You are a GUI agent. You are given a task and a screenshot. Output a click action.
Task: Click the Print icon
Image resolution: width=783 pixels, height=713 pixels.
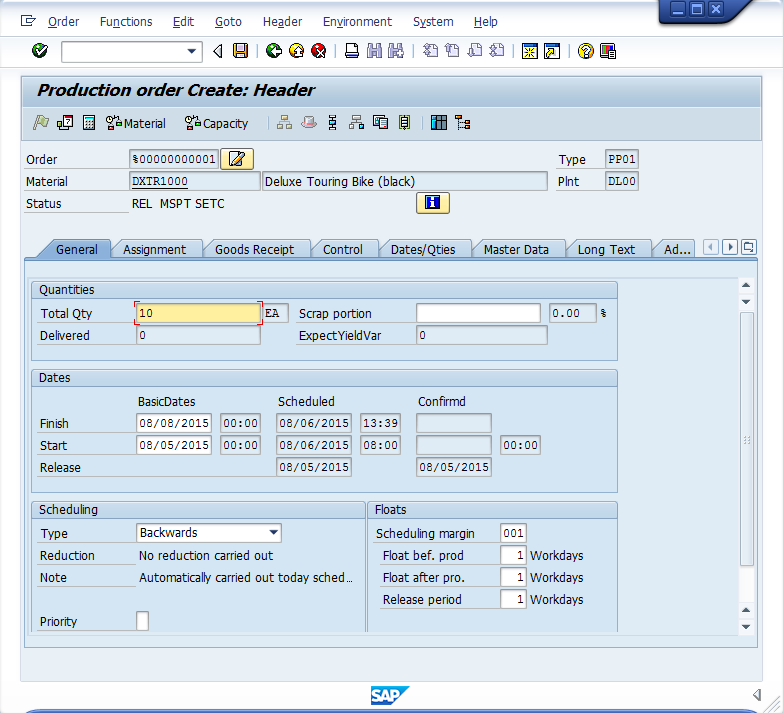tap(352, 51)
